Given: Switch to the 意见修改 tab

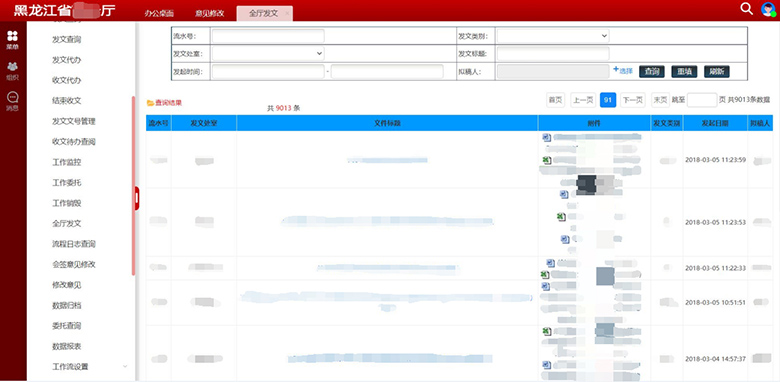Looking at the screenshot, I should pyautogui.click(x=210, y=13).
